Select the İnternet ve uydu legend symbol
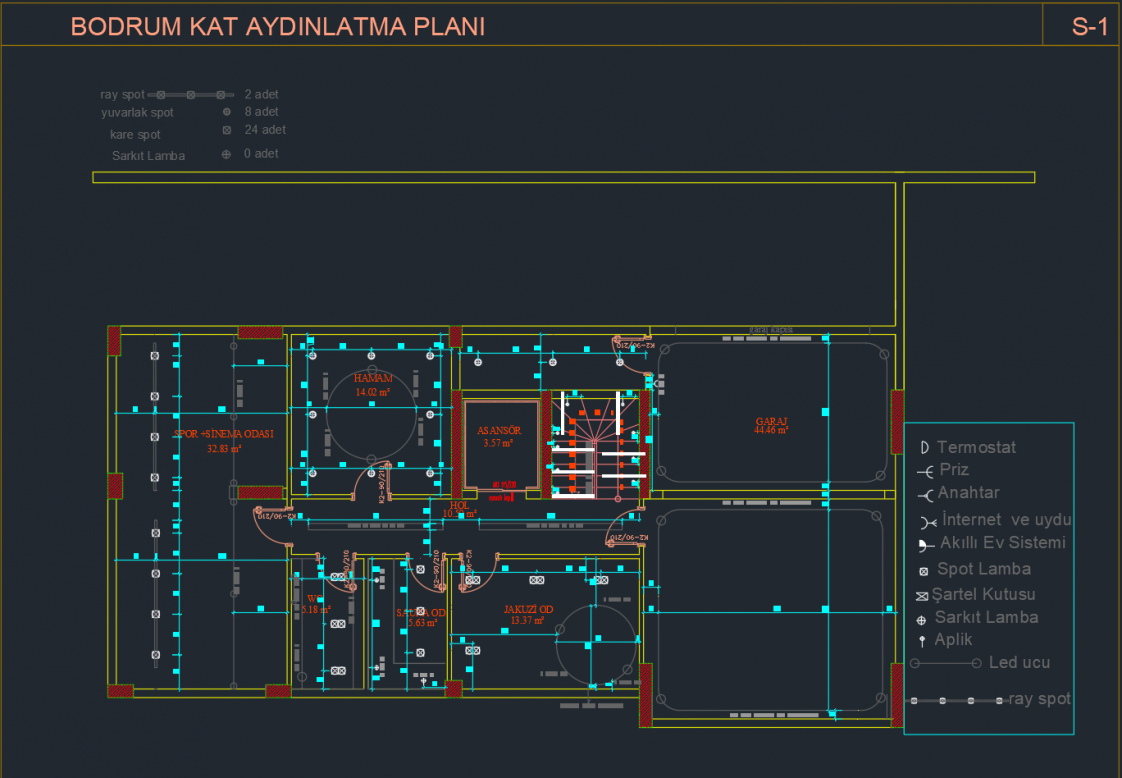 click(x=925, y=521)
